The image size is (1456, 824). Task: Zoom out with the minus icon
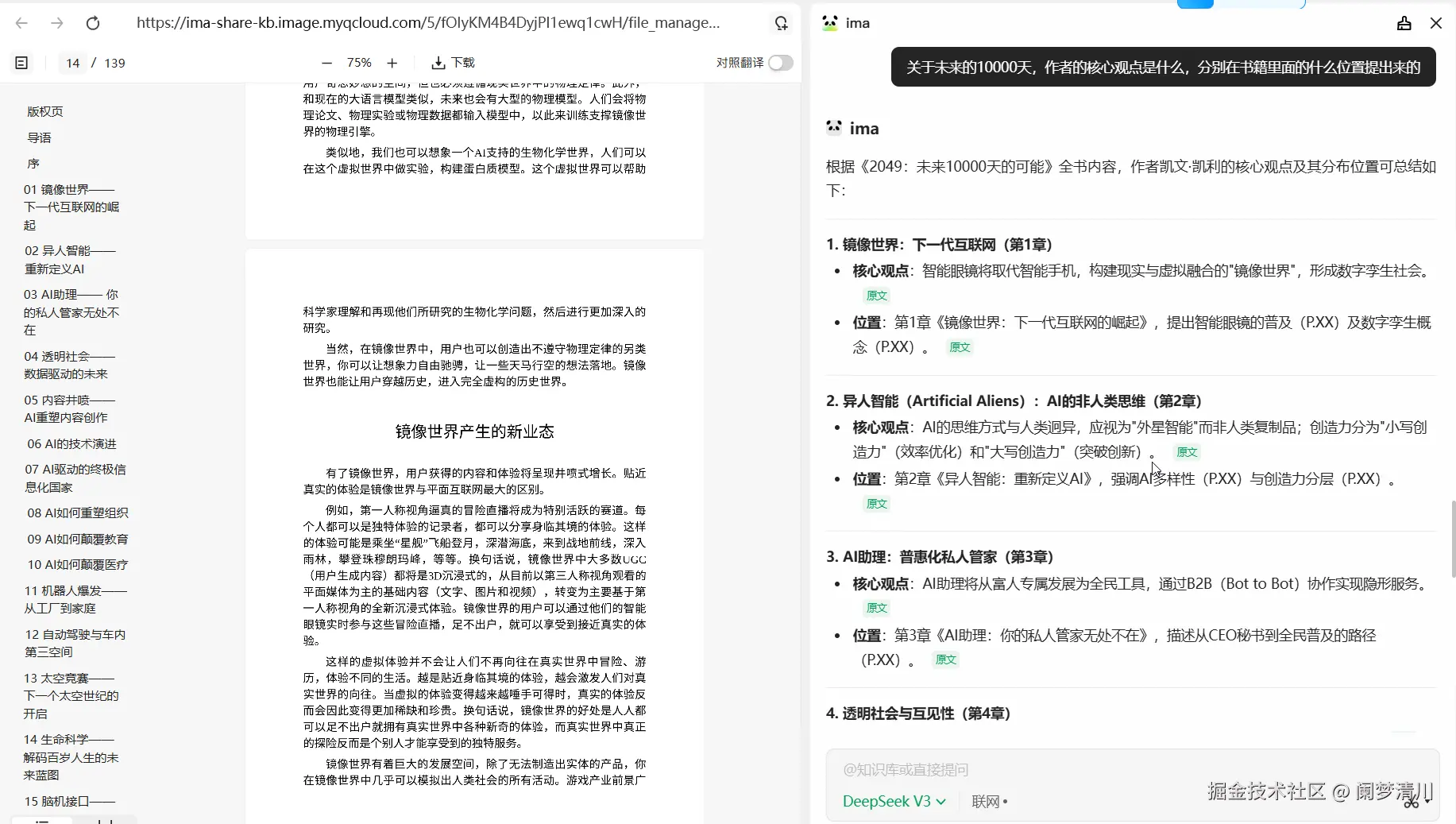pyautogui.click(x=326, y=63)
